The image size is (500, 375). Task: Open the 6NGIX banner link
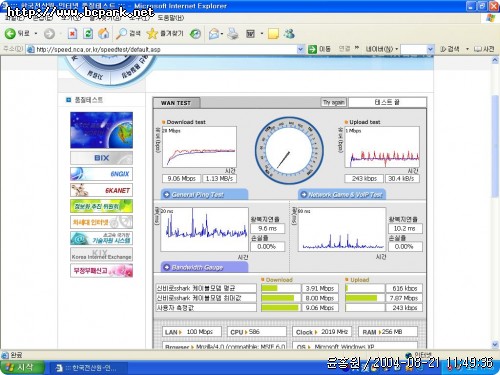101,174
